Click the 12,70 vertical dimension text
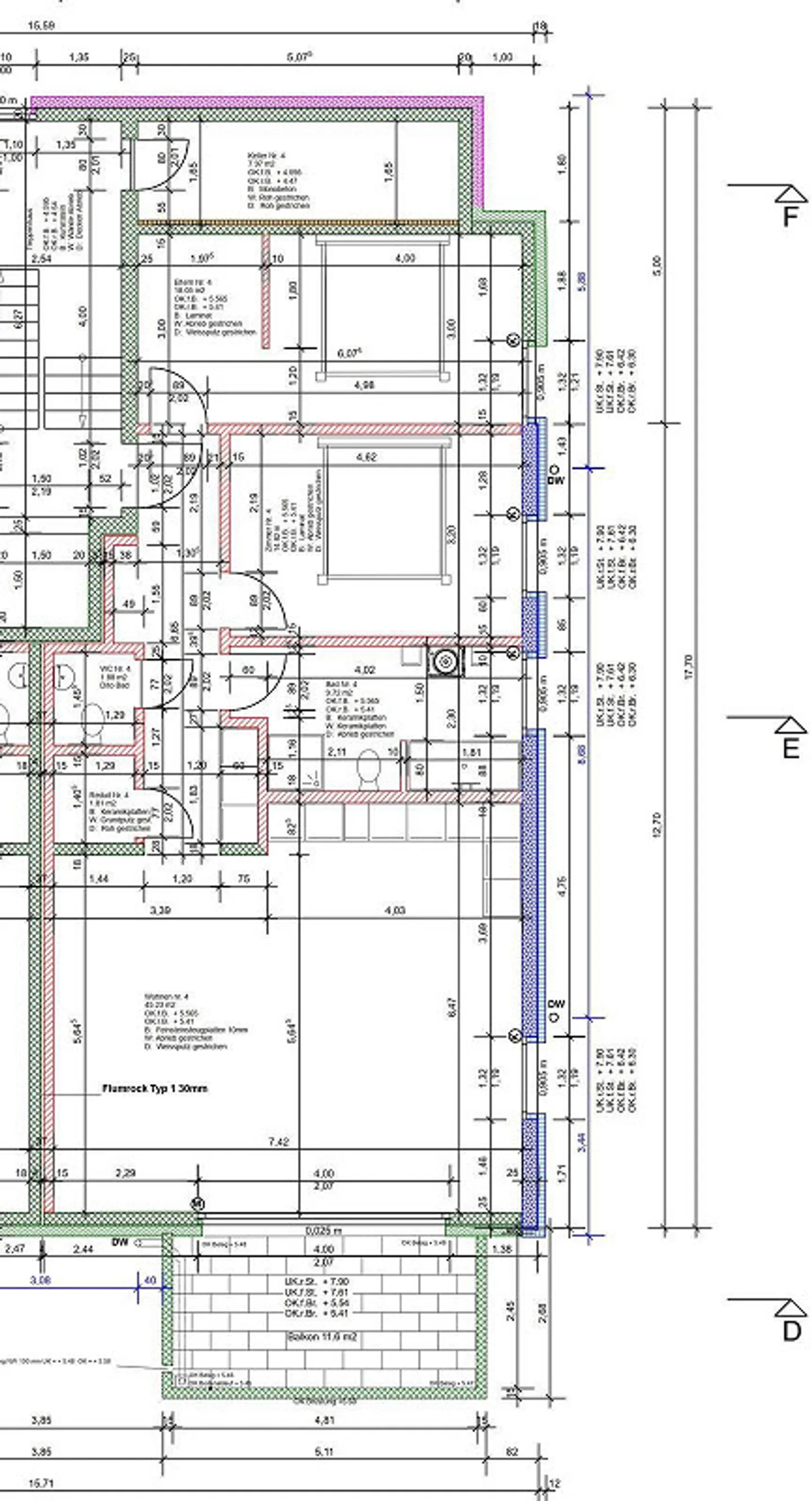The image size is (812, 1501). 657,825
